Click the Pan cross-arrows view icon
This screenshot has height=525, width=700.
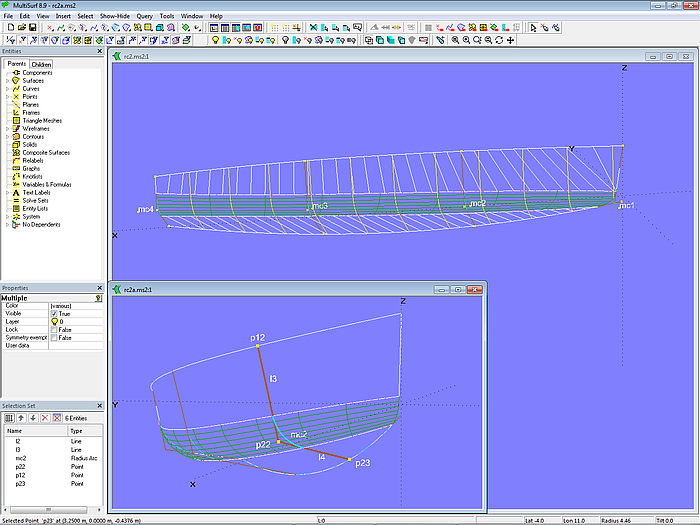pyautogui.click(x=511, y=41)
